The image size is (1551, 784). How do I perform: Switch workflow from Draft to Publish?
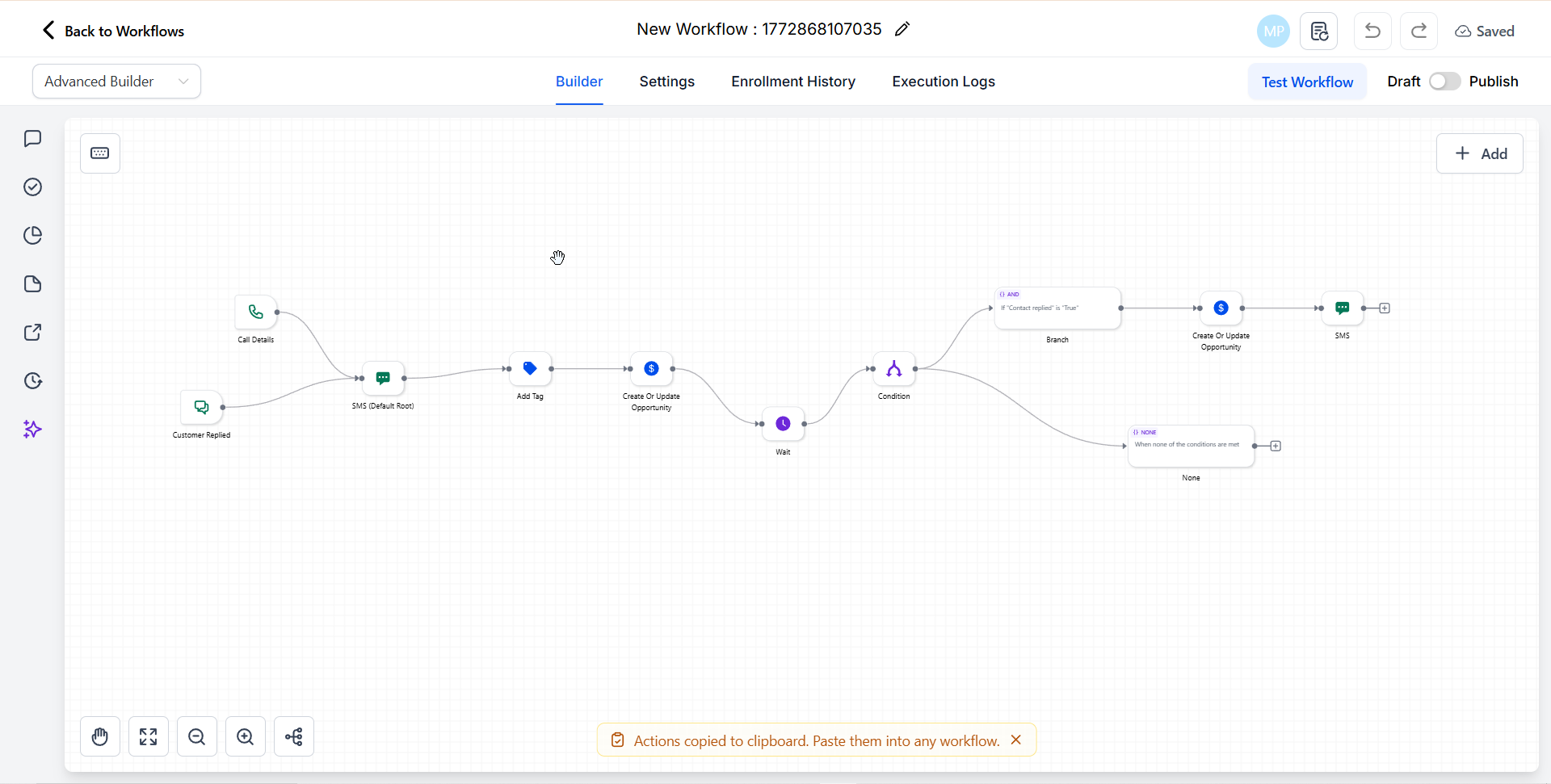pyautogui.click(x=1444, y=81)
